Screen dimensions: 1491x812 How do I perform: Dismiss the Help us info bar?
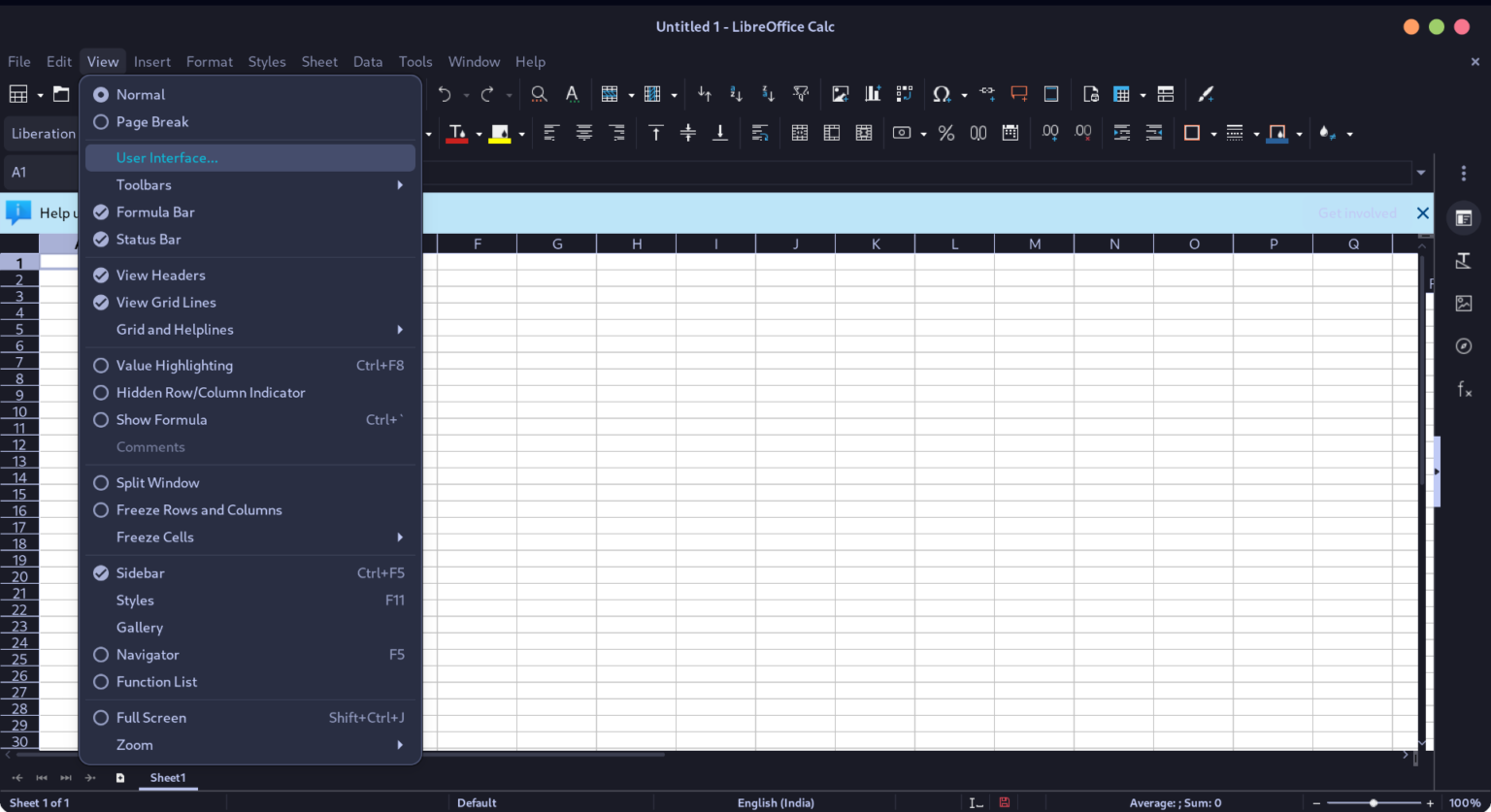point(1423,212)
